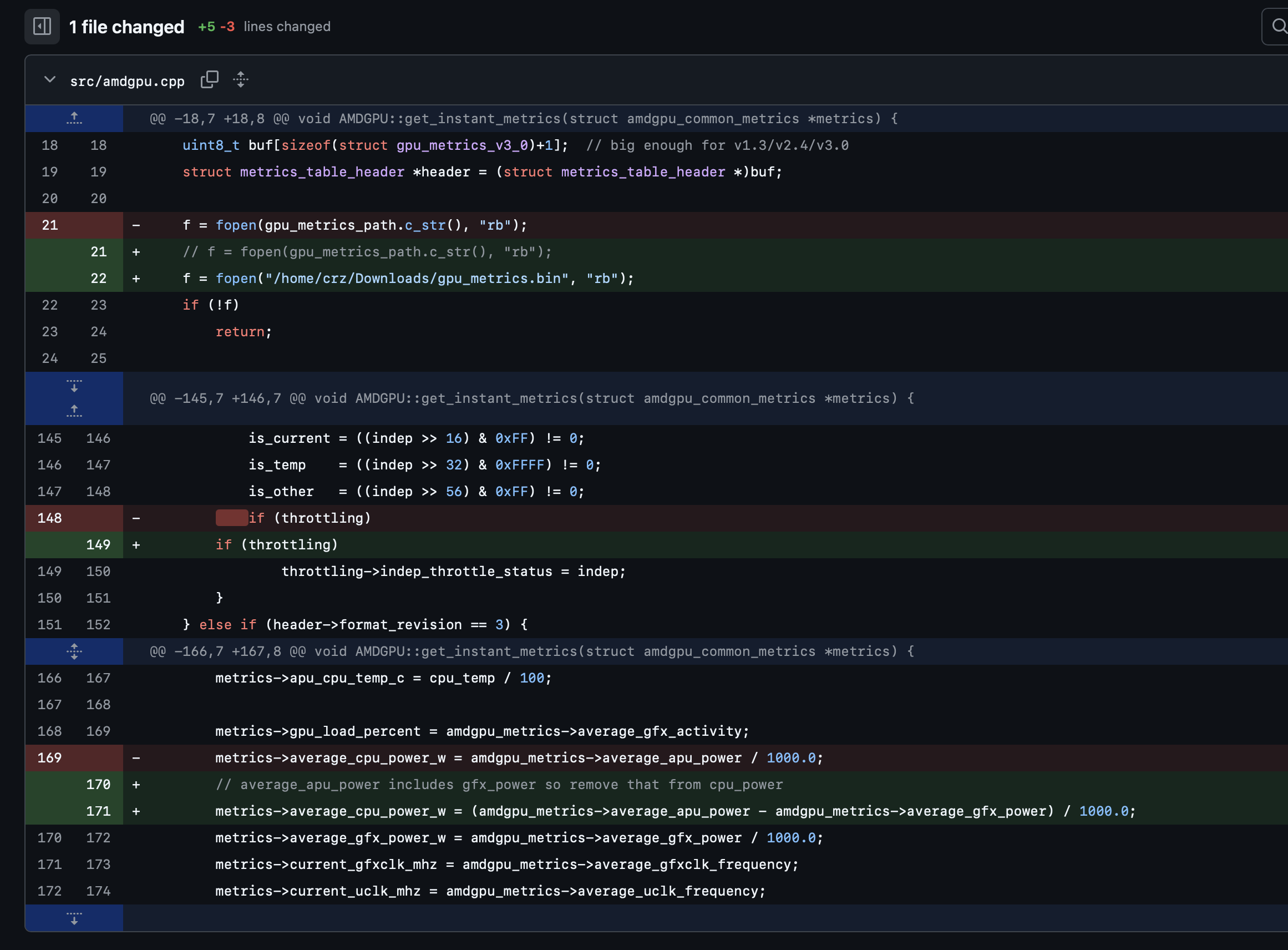Image resolution: width=1288 pixels, height=950 pixels.
Task: Toggle the file tree sidebar panel
Action: pyautogui.click(x=42, y=27)
